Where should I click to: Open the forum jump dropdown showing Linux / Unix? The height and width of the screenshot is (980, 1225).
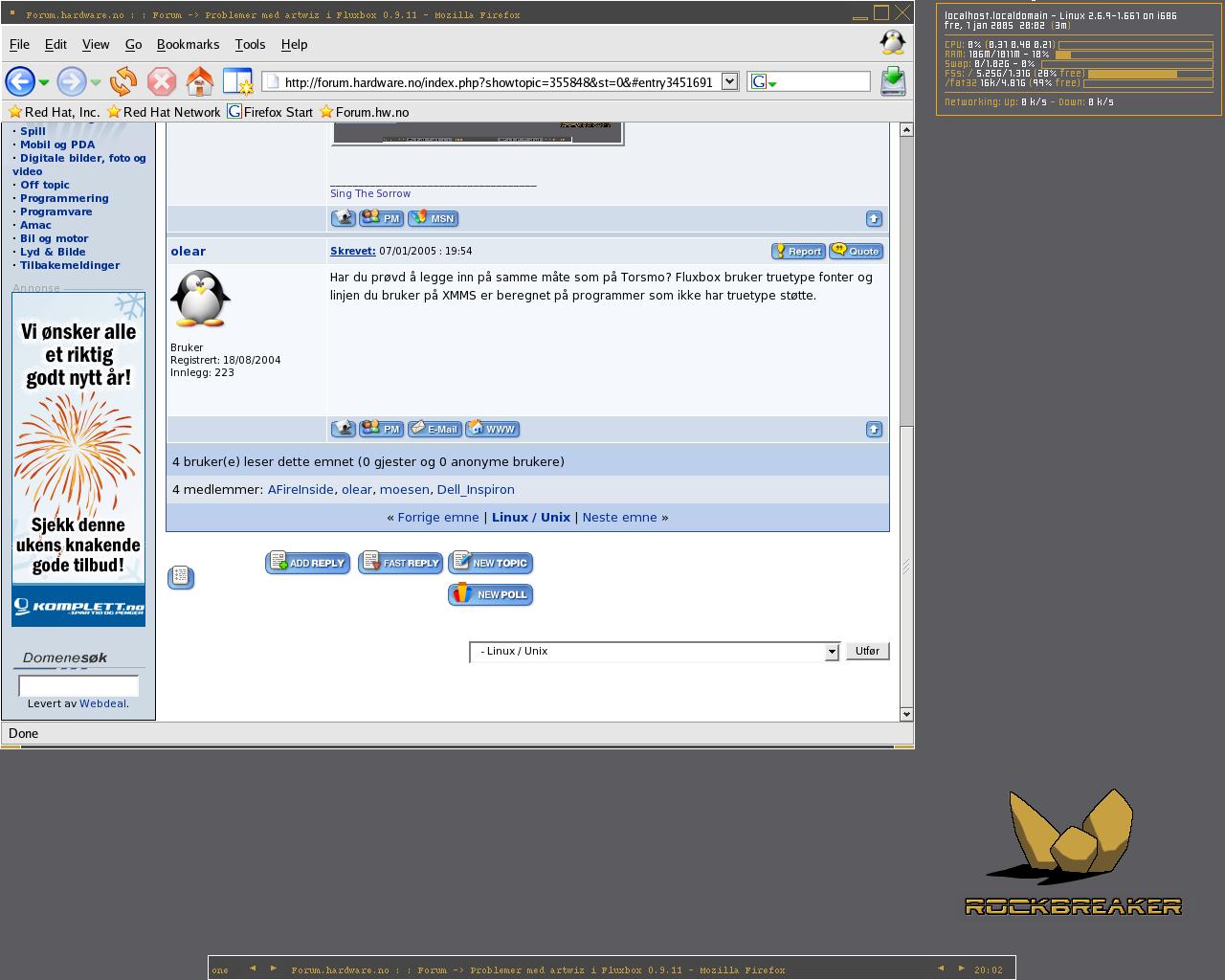point(655,652)
